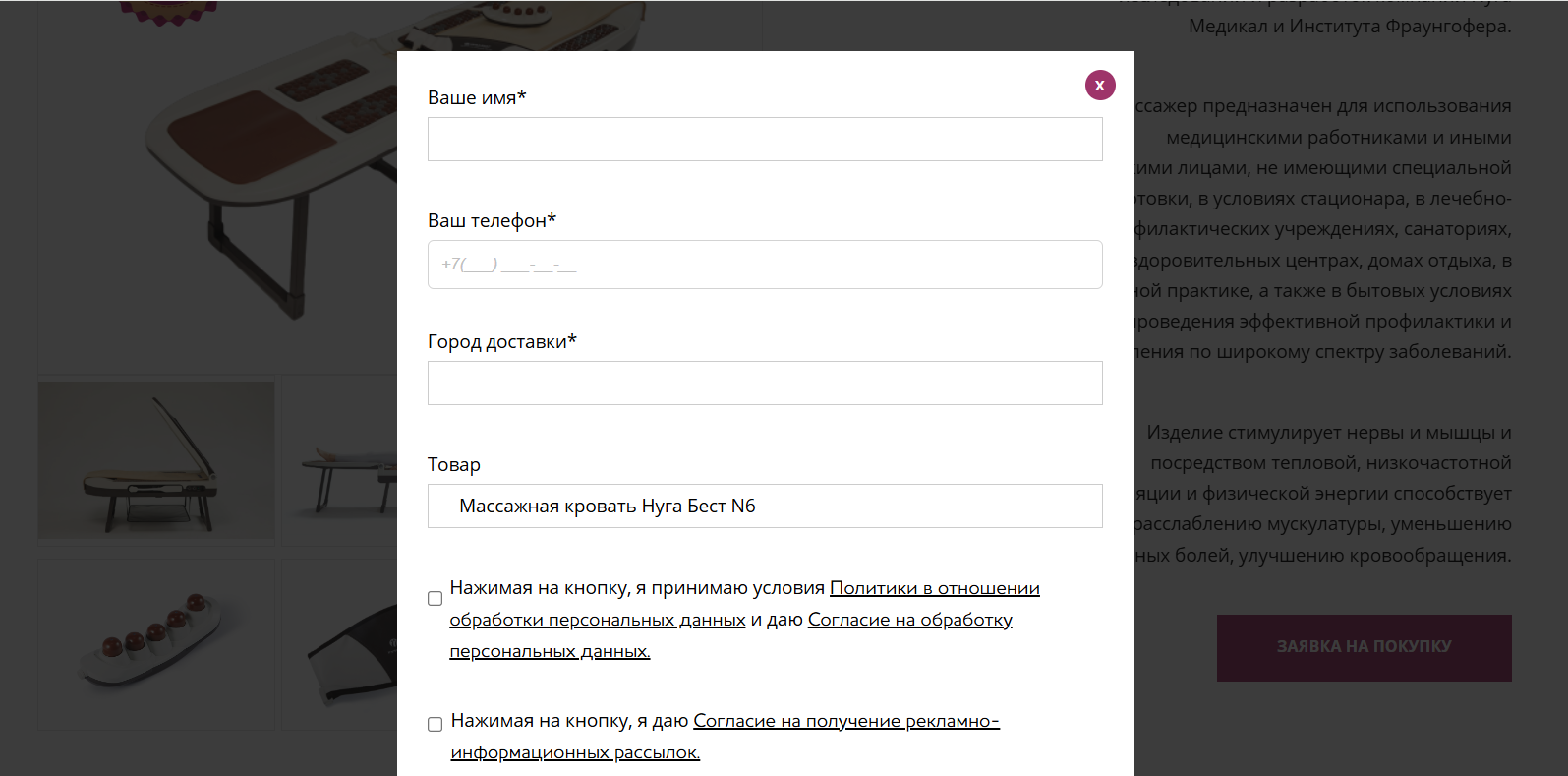
Task: Check the personal data policy agreement checkbox
Action: 435,598
